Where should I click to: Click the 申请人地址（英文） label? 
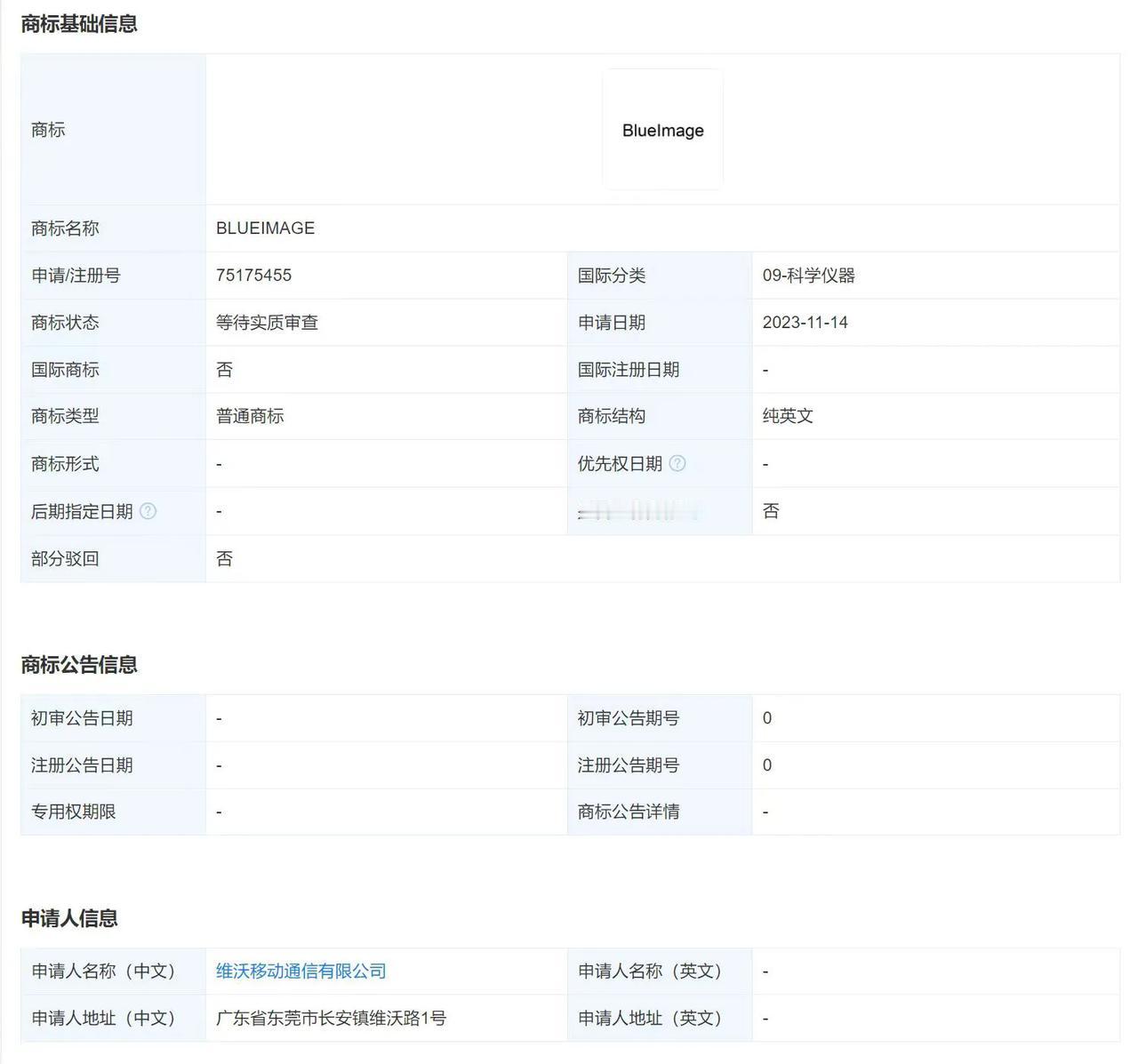pyautogui.click(x=650, y=1018)
